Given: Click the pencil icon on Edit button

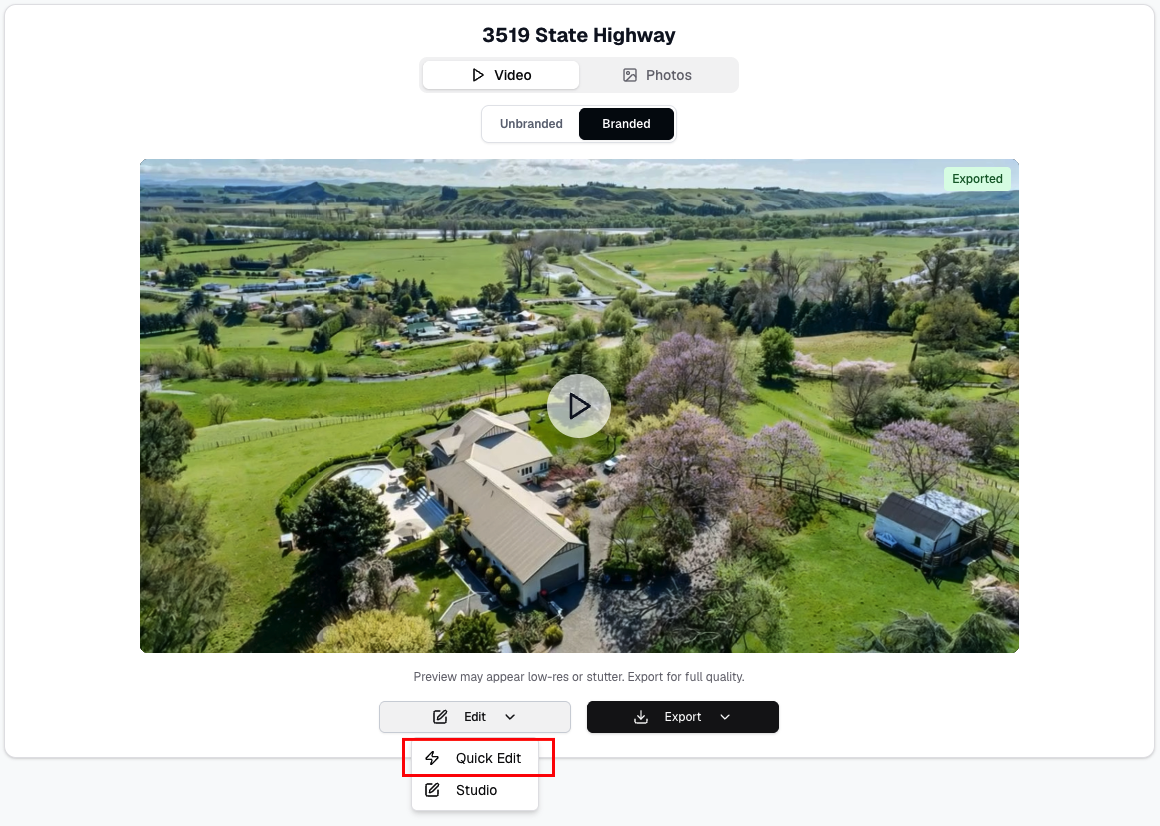Looking at the screenshot, I should point(440,717).
